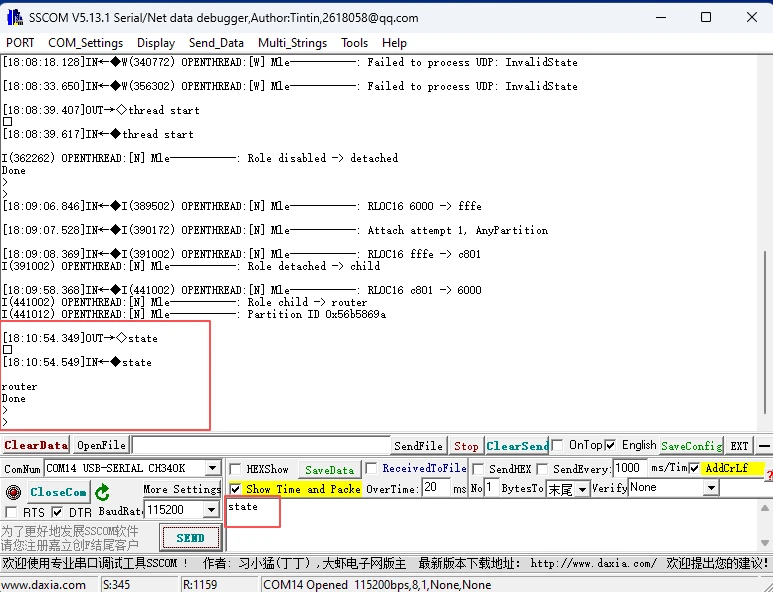Click the green refresh ports icon
The height and width of the screenshot is (592, 773).
(103, 492)
